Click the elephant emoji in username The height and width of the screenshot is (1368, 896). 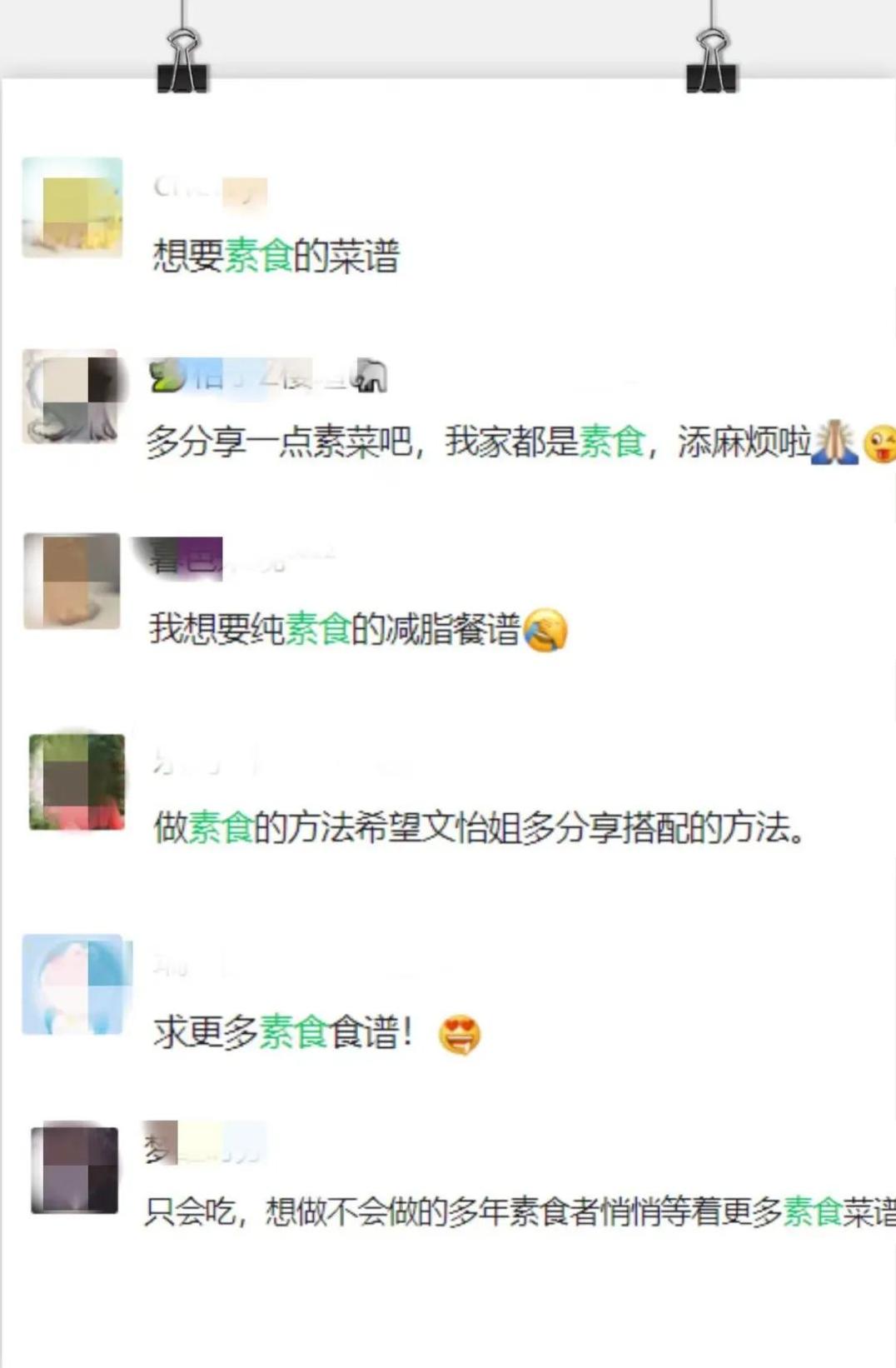[x=370, y=376]
